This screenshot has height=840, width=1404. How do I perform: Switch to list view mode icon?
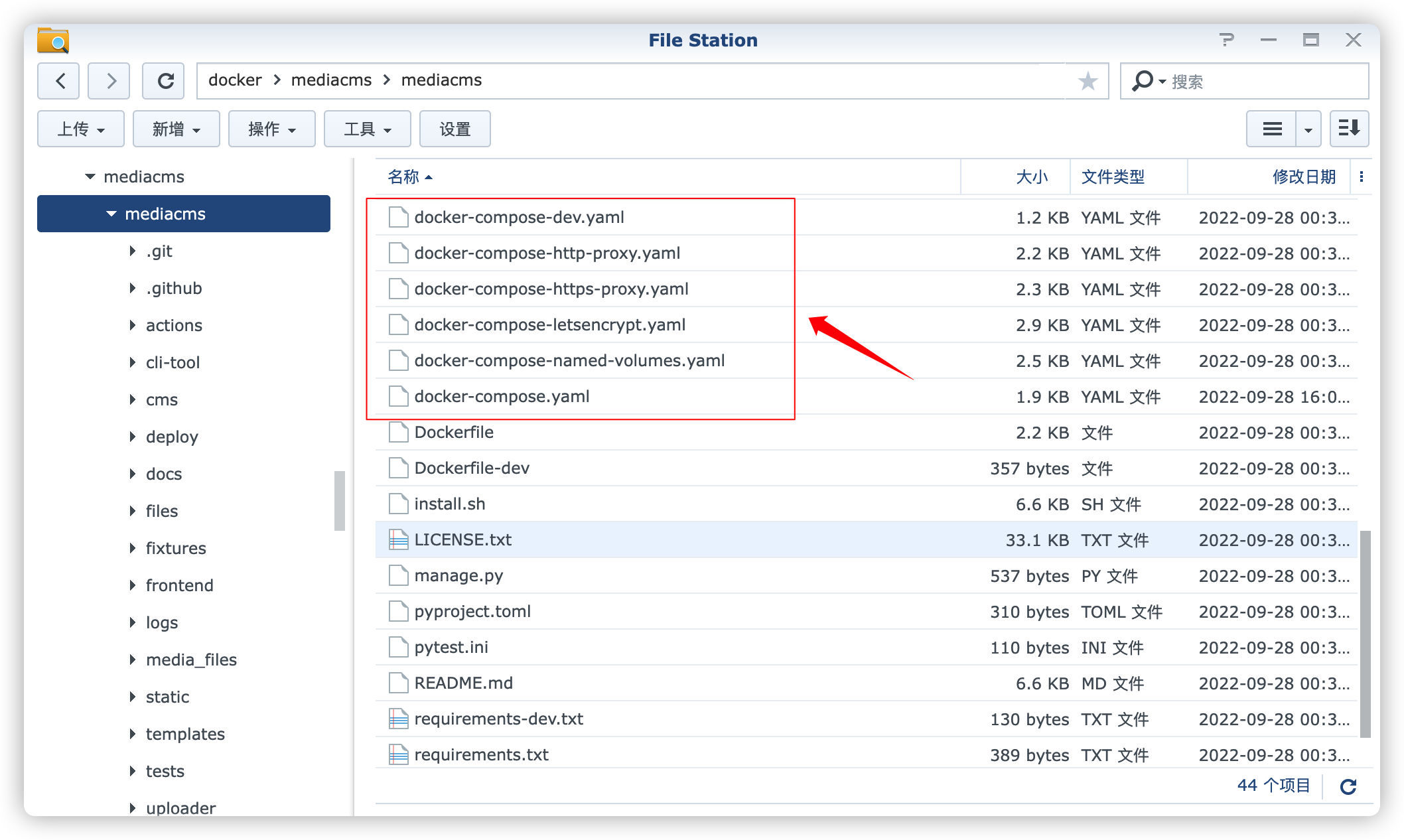pos(1271,129)
